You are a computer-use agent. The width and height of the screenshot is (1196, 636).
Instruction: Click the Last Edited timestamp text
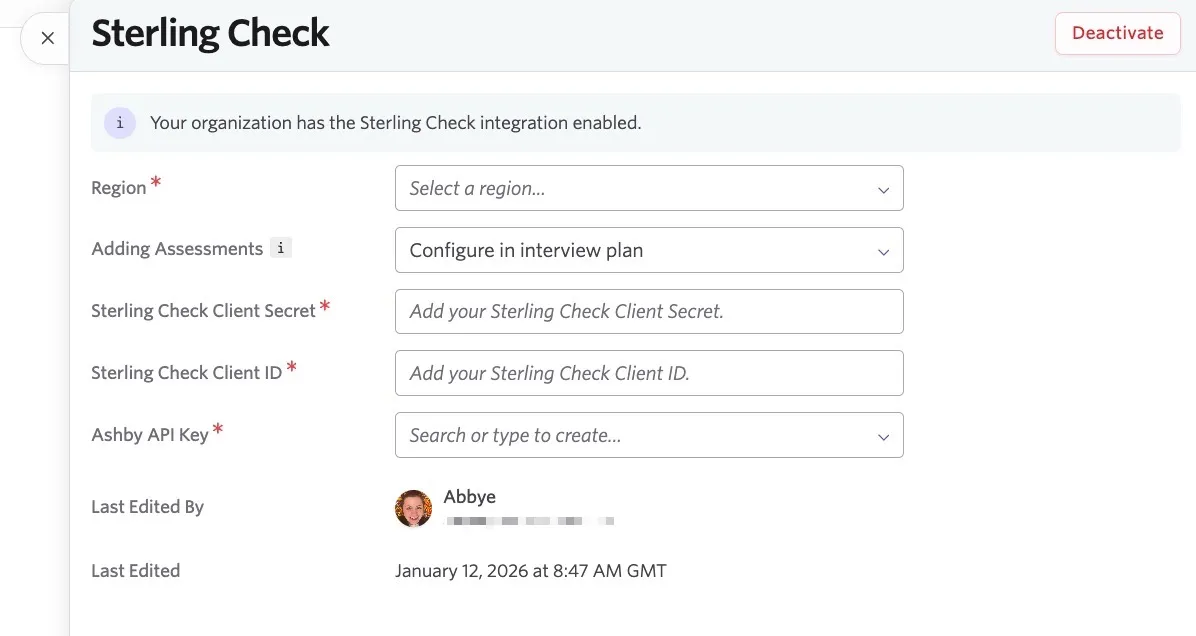(x=531, y=571)
